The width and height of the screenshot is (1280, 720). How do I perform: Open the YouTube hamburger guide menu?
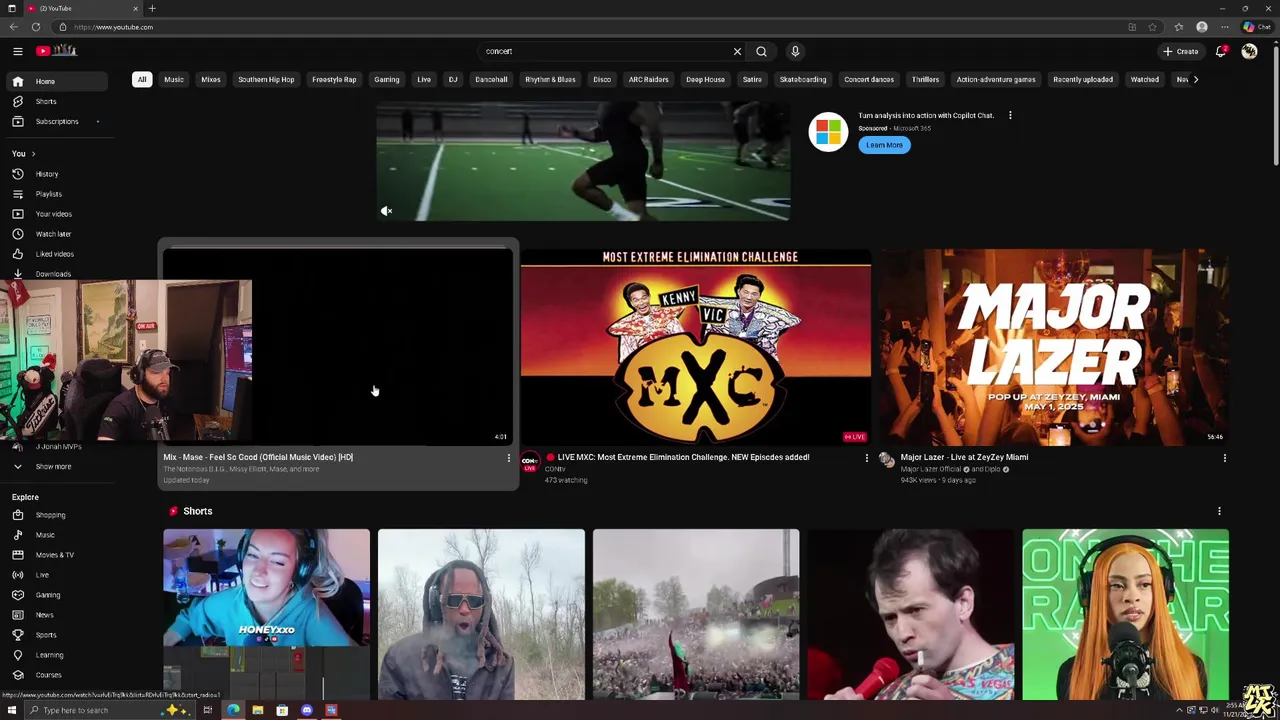click(17, 51)
